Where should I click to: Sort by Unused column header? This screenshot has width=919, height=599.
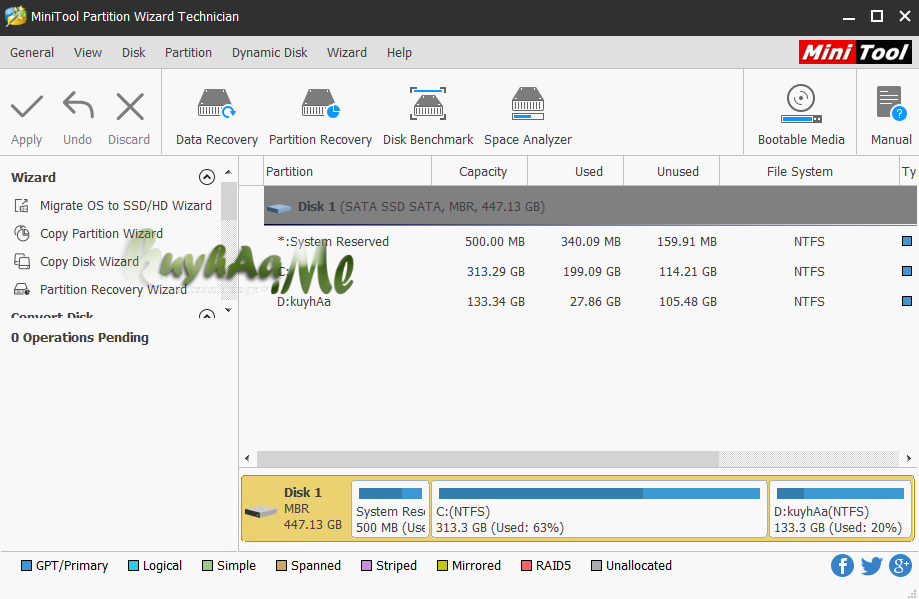(672, 172)
